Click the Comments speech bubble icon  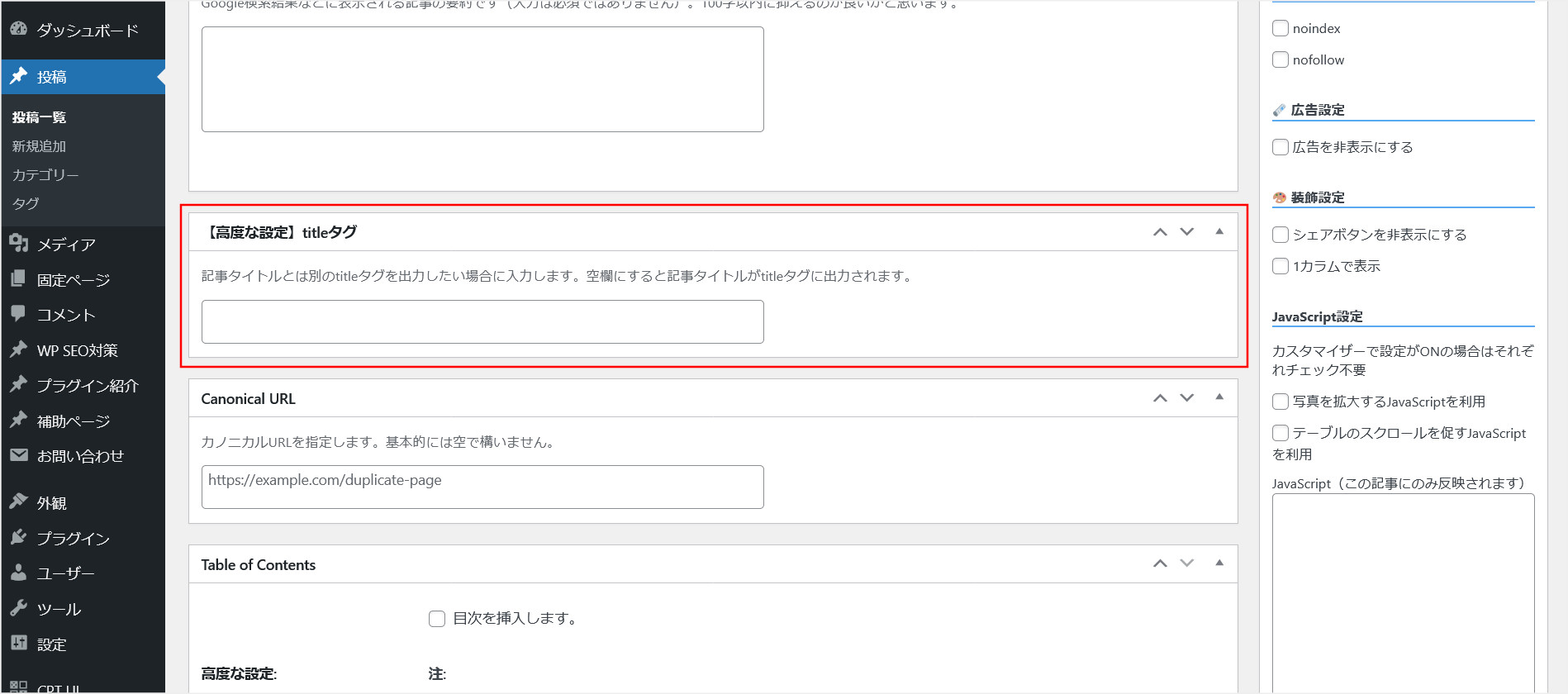coord(19,314)
